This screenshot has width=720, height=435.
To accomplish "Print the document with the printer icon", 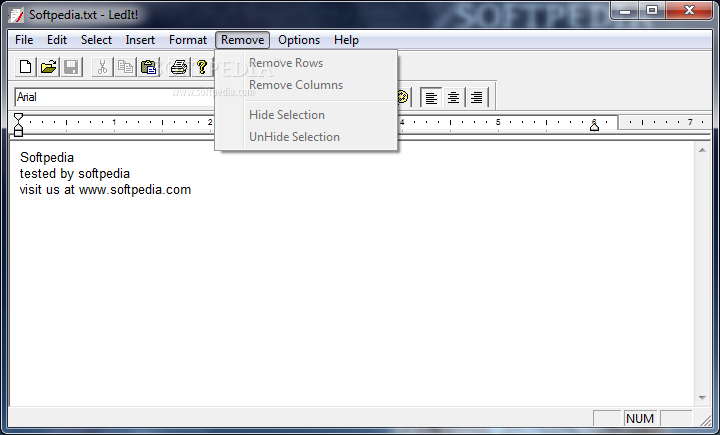I will 179,67.
